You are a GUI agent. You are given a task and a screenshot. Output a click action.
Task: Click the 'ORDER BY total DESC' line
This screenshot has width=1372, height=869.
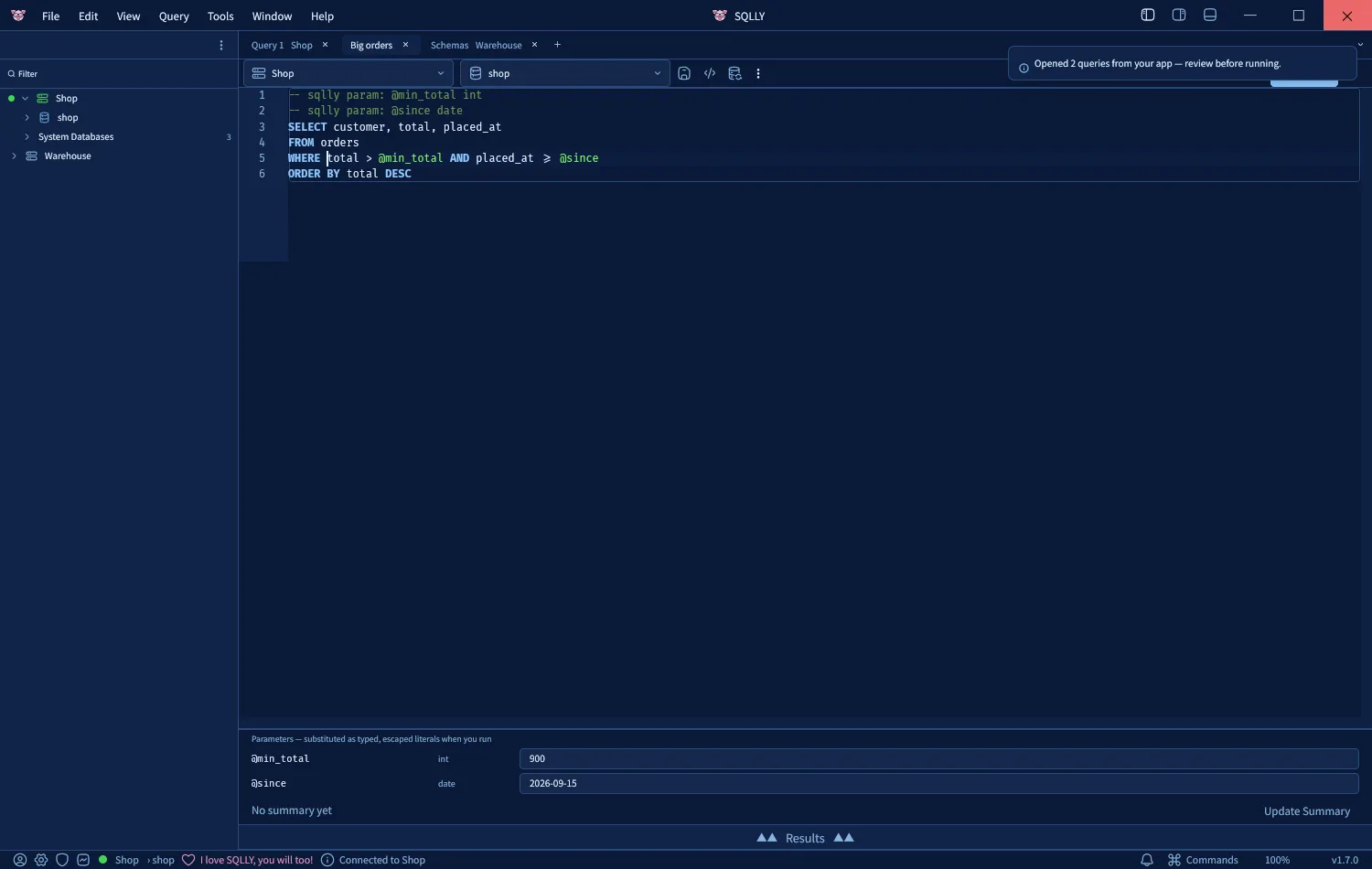click(x=349, y=174)
